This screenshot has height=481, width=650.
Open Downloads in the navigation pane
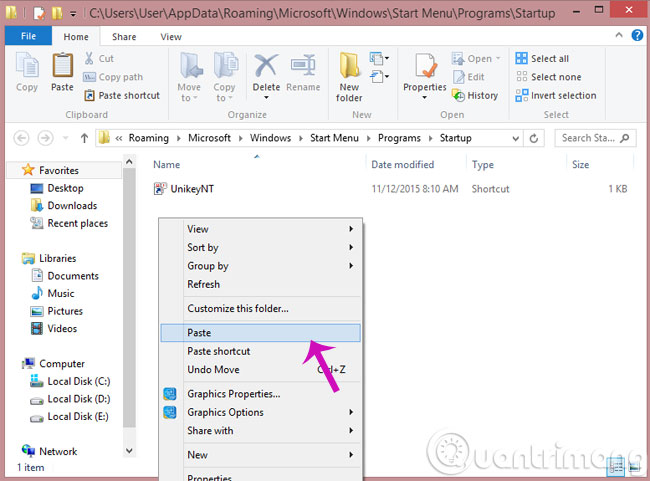pos(63,206)
